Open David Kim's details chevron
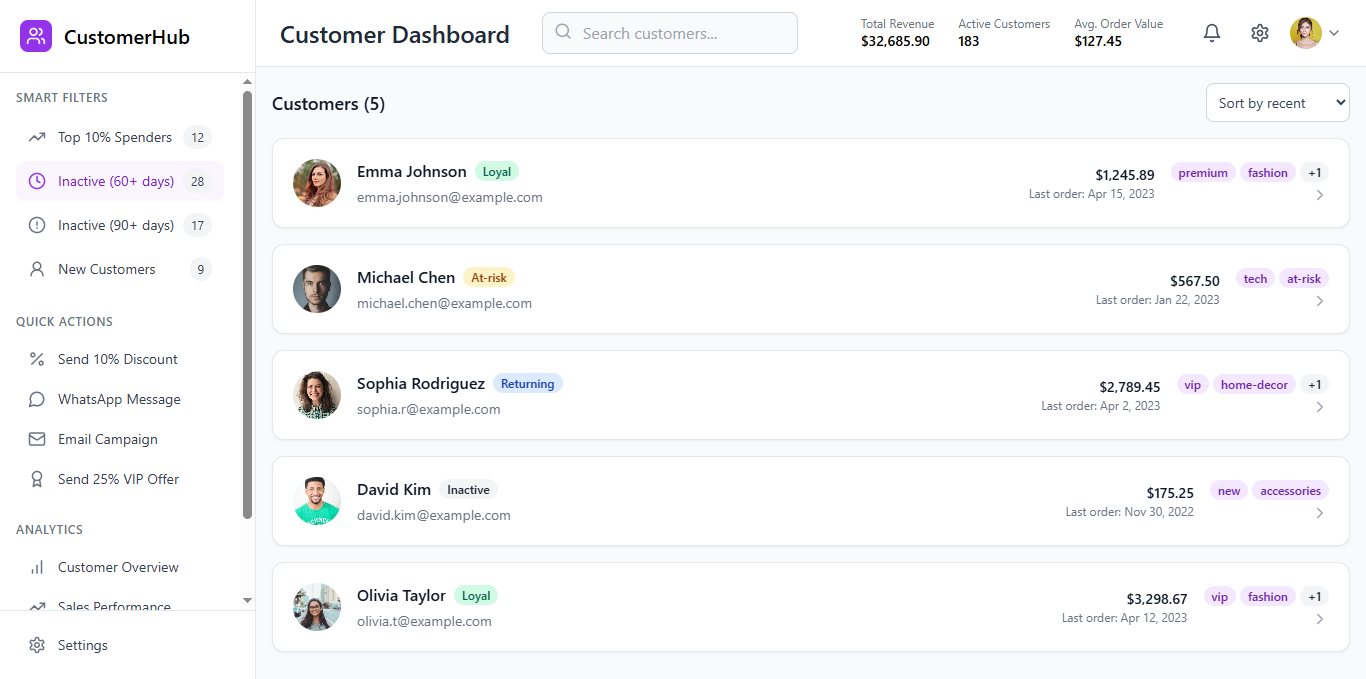The image size is (1366, 679). (1320, 513)
